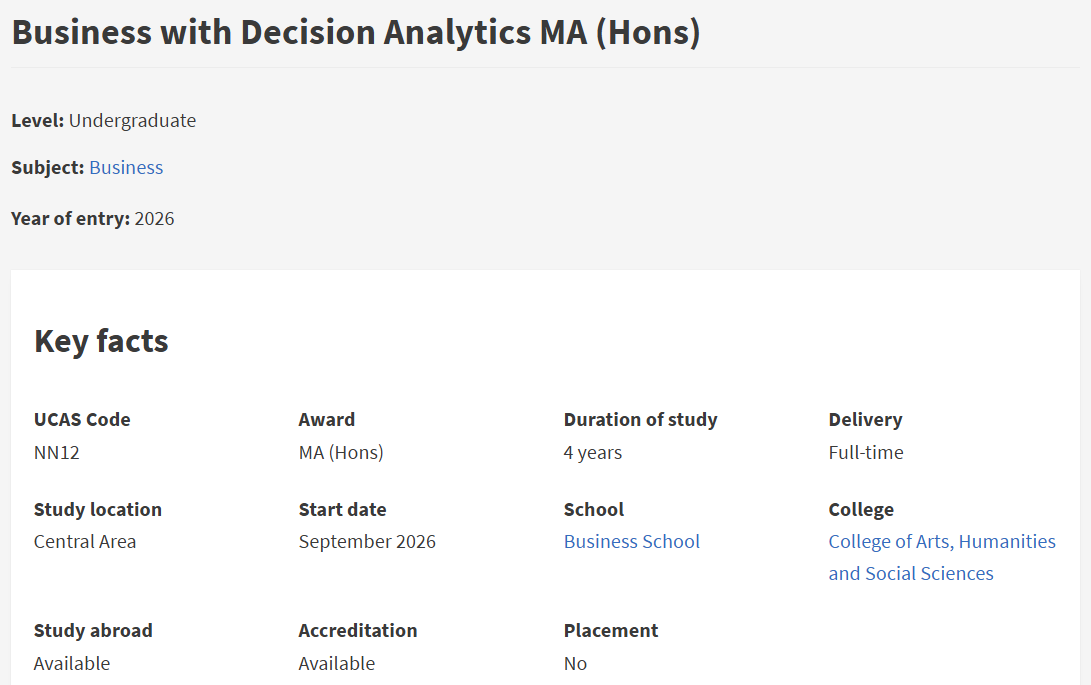This screenshot has width=1091, height=685.
Task: Open the Business subject link
Action: (x=126, y=168)
